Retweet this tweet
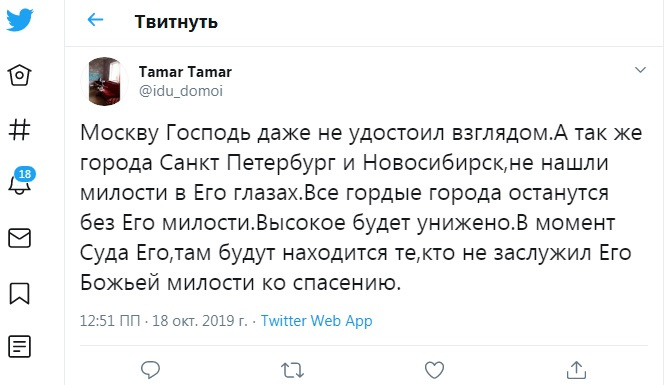666x385 pixels. [292, 370]
